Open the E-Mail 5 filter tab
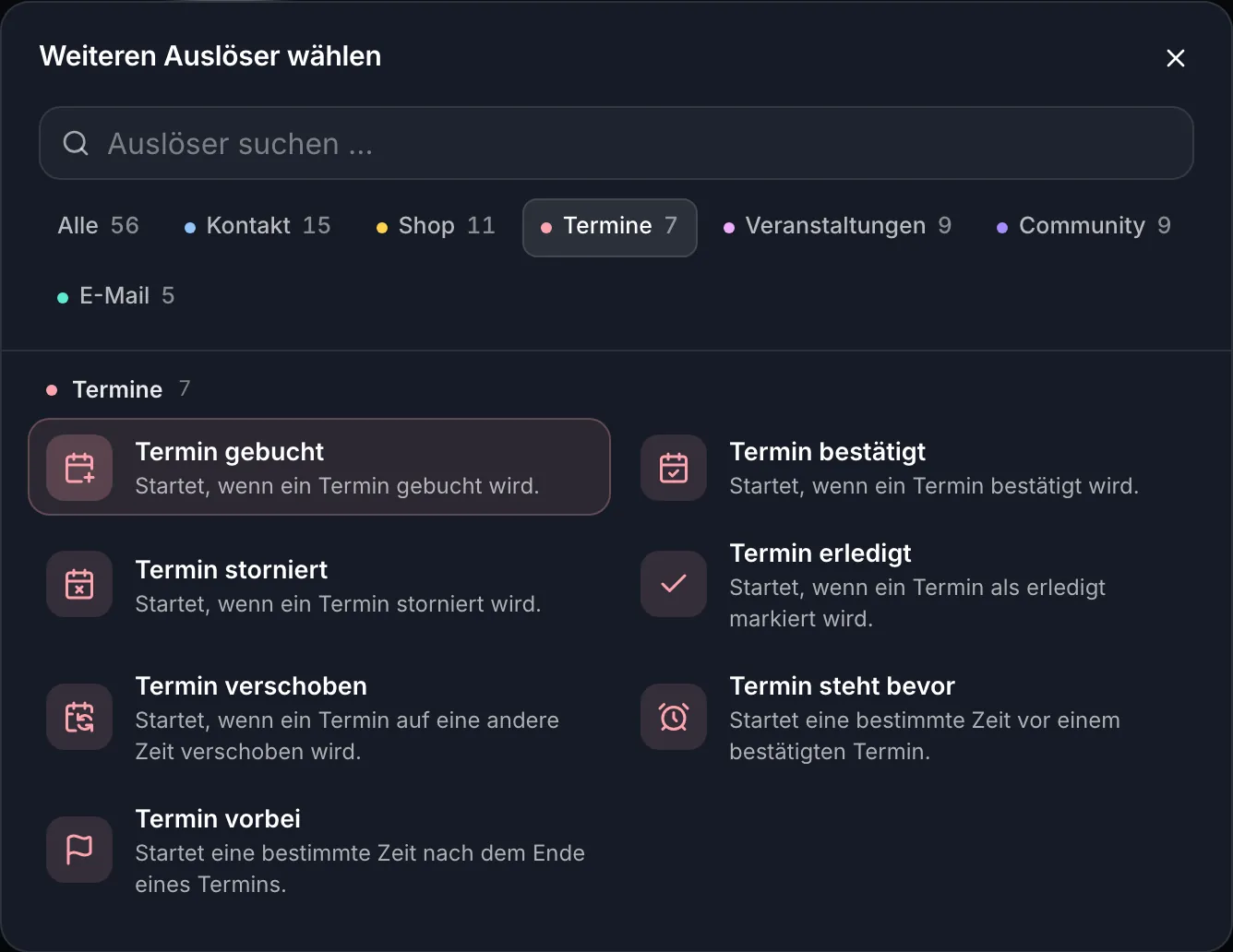The image size is (1233, 952). (x=115, y=296)
